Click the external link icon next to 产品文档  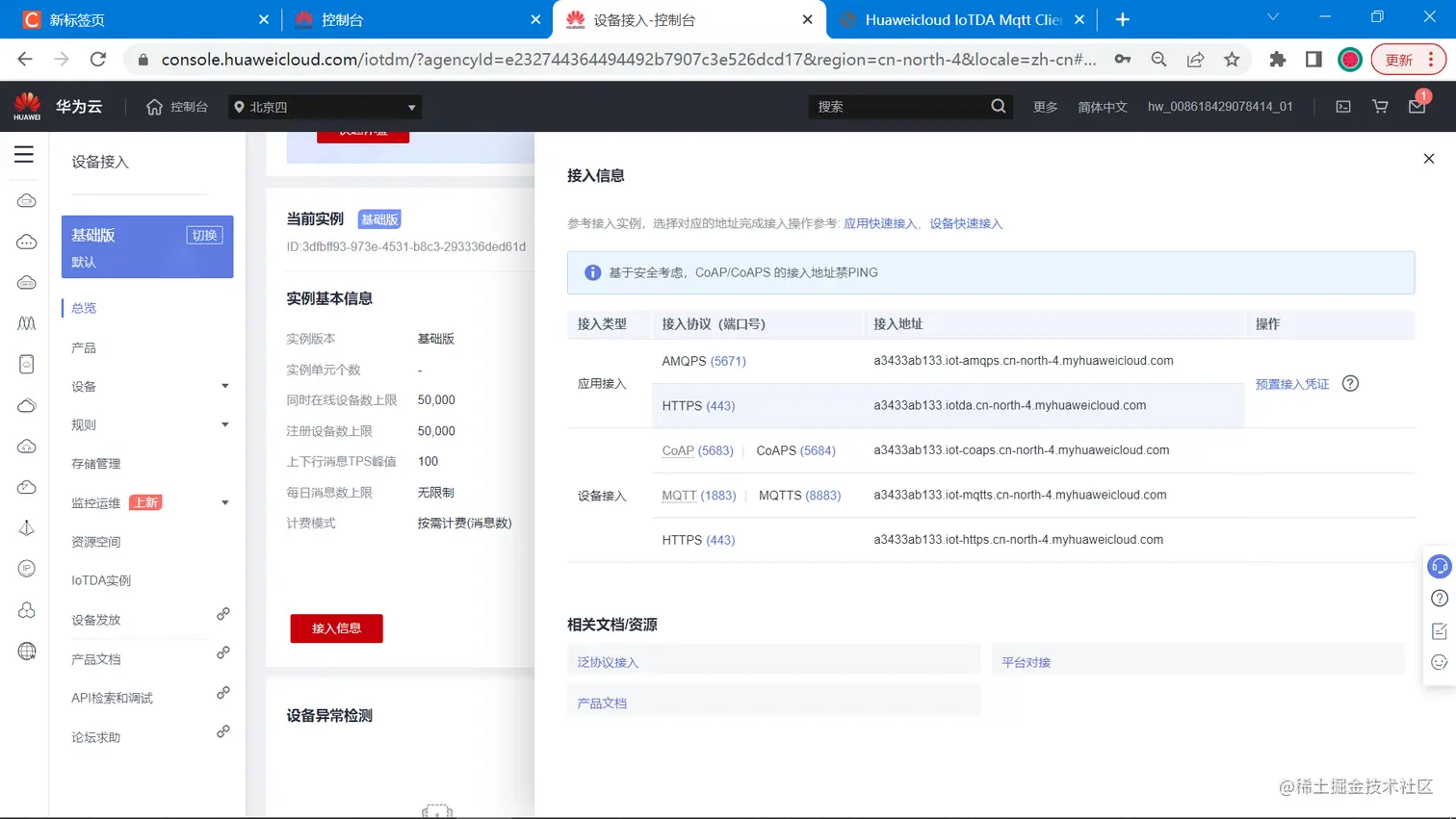(222, 653)
